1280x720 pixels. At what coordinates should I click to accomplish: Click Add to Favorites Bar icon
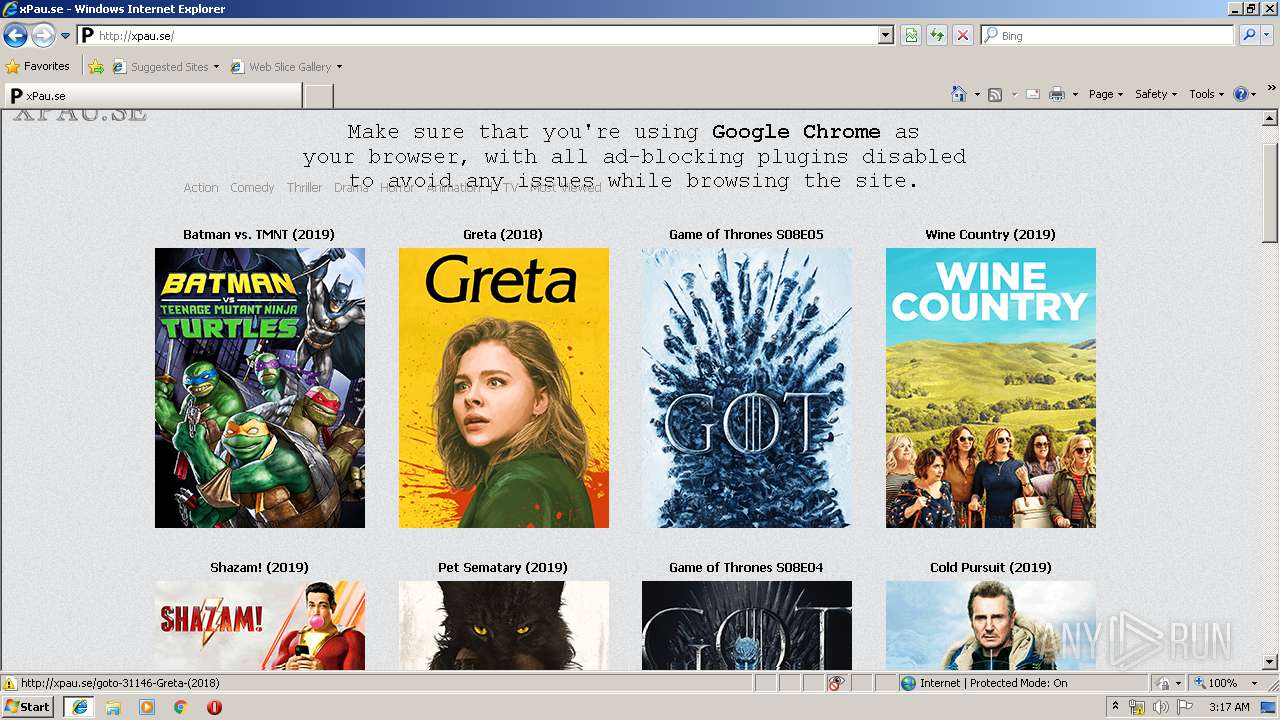(96, 67)
